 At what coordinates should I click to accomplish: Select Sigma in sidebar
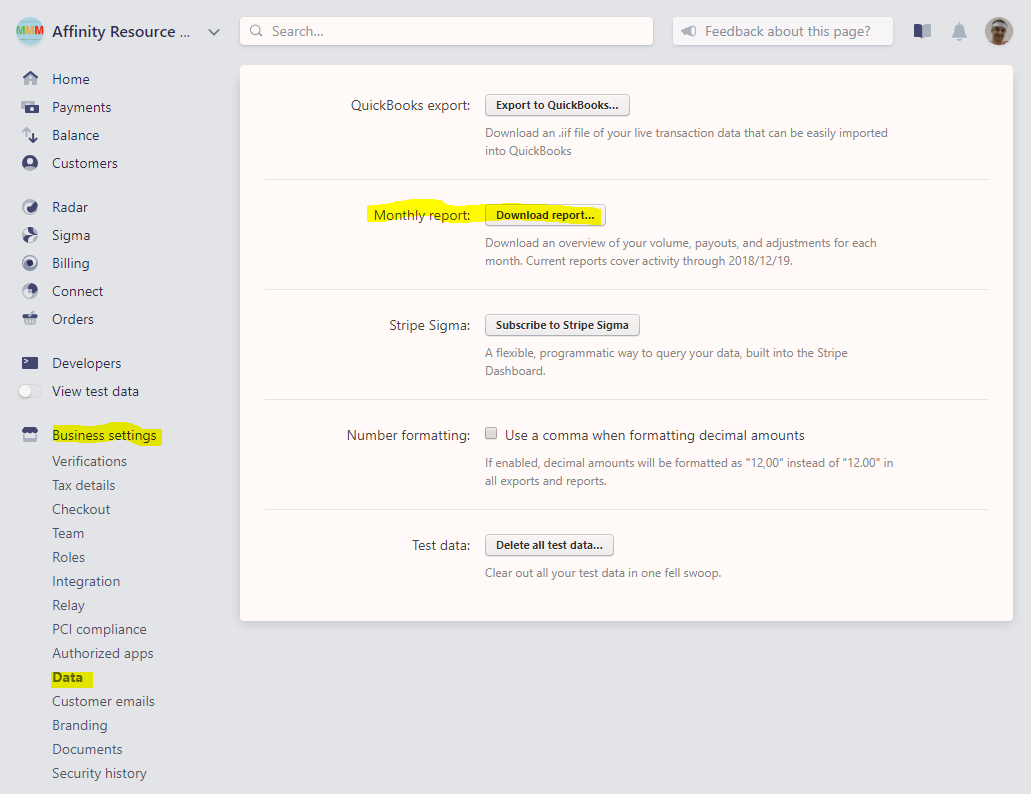pyautogui.click(x=71, y=235)
